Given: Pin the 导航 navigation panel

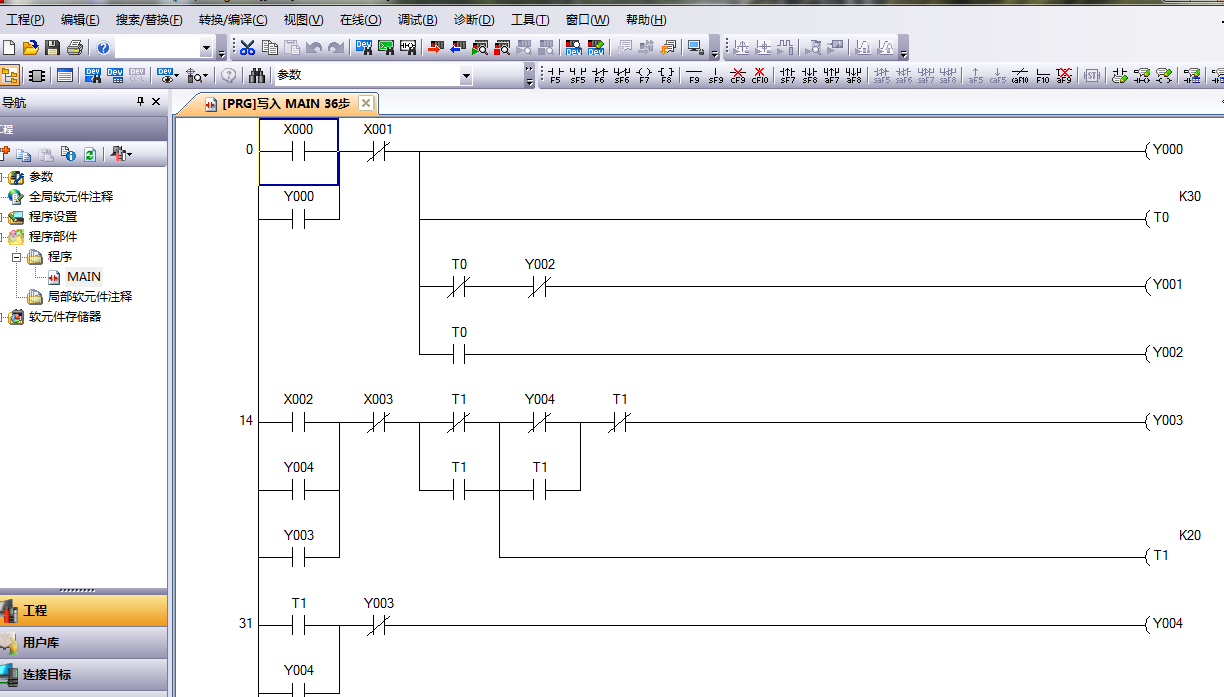Looking at the screenshot, I should click(140, 102).
